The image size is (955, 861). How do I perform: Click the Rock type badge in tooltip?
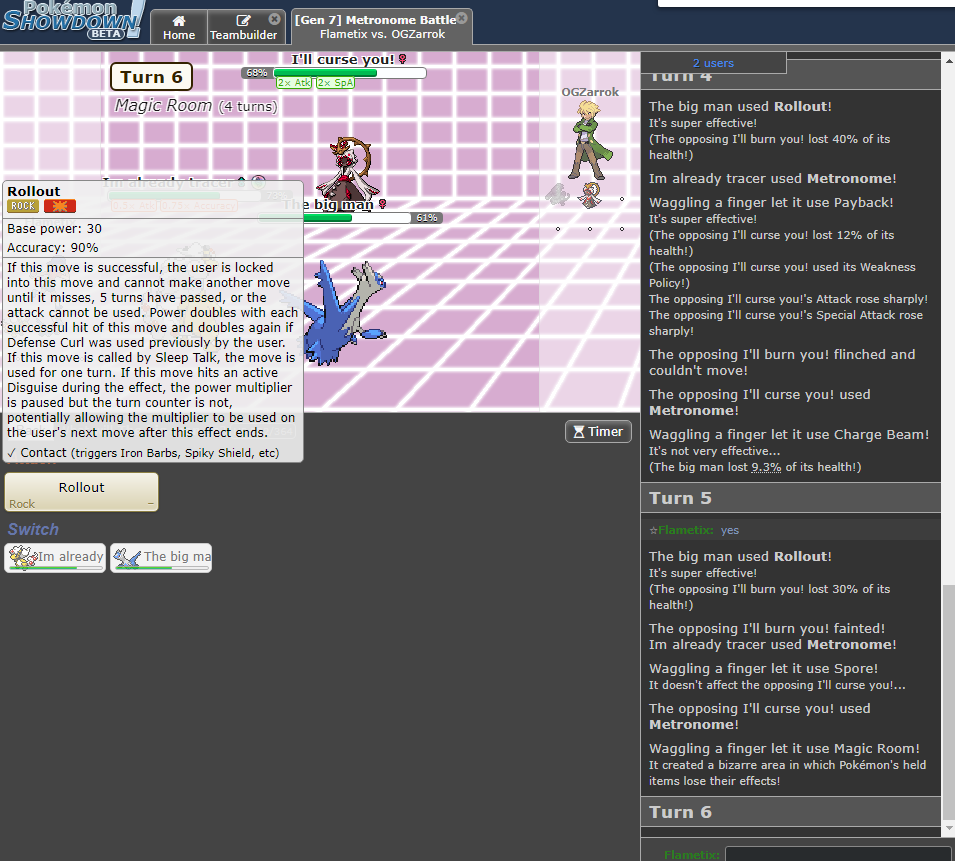tap(23, 206)
